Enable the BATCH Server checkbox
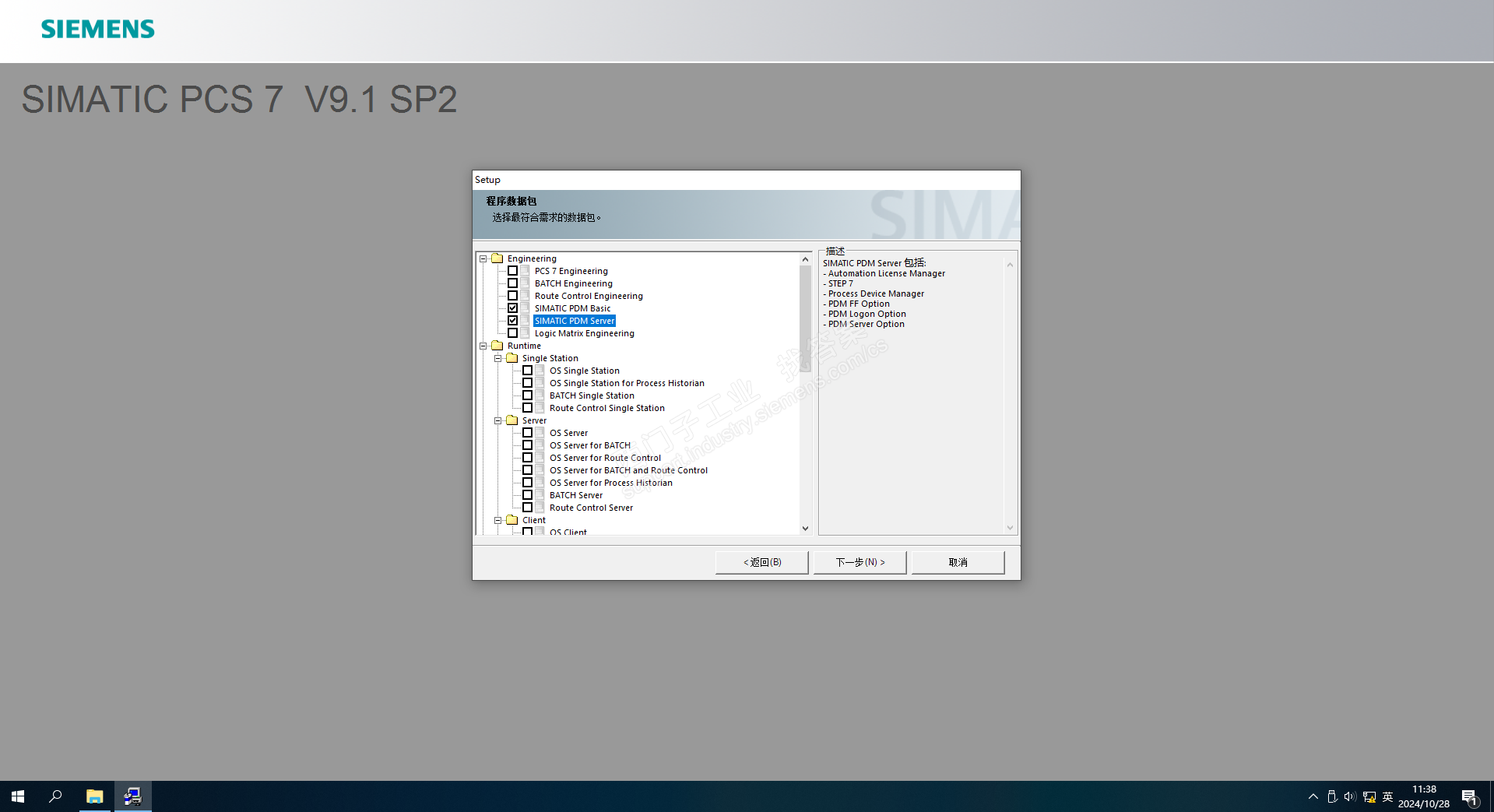This screenshot has height=812, width=1494. pos(528,495)
